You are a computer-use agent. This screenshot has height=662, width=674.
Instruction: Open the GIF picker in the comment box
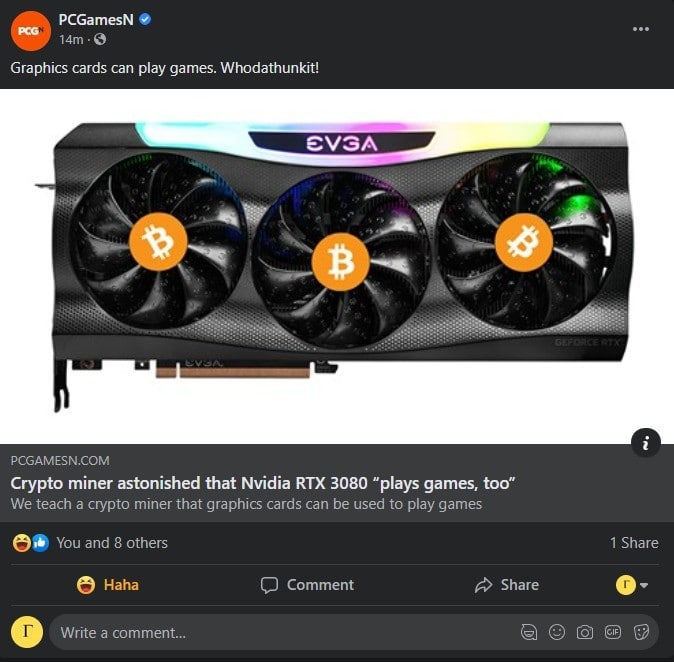point(613,632)
